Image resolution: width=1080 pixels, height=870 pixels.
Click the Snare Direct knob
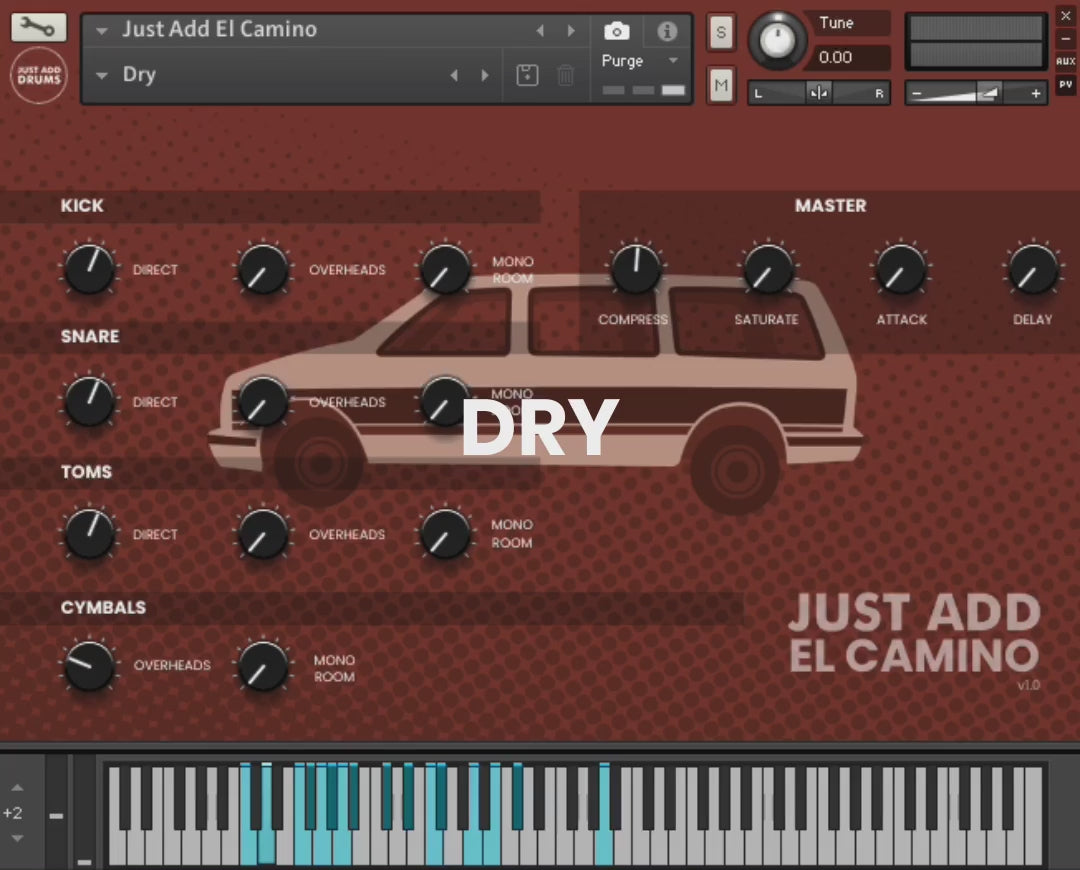89,401
